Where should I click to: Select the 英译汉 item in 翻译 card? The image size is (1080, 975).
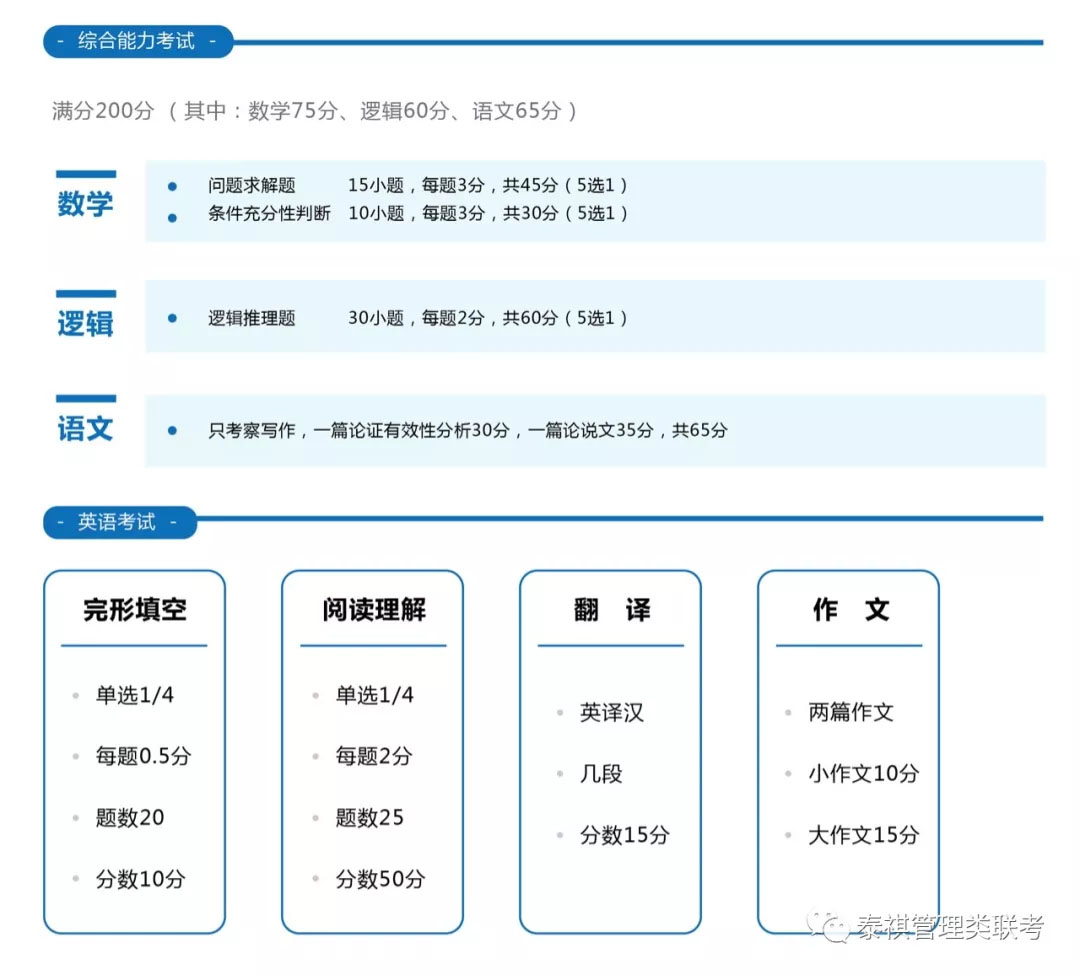click(x=611, y=713)
